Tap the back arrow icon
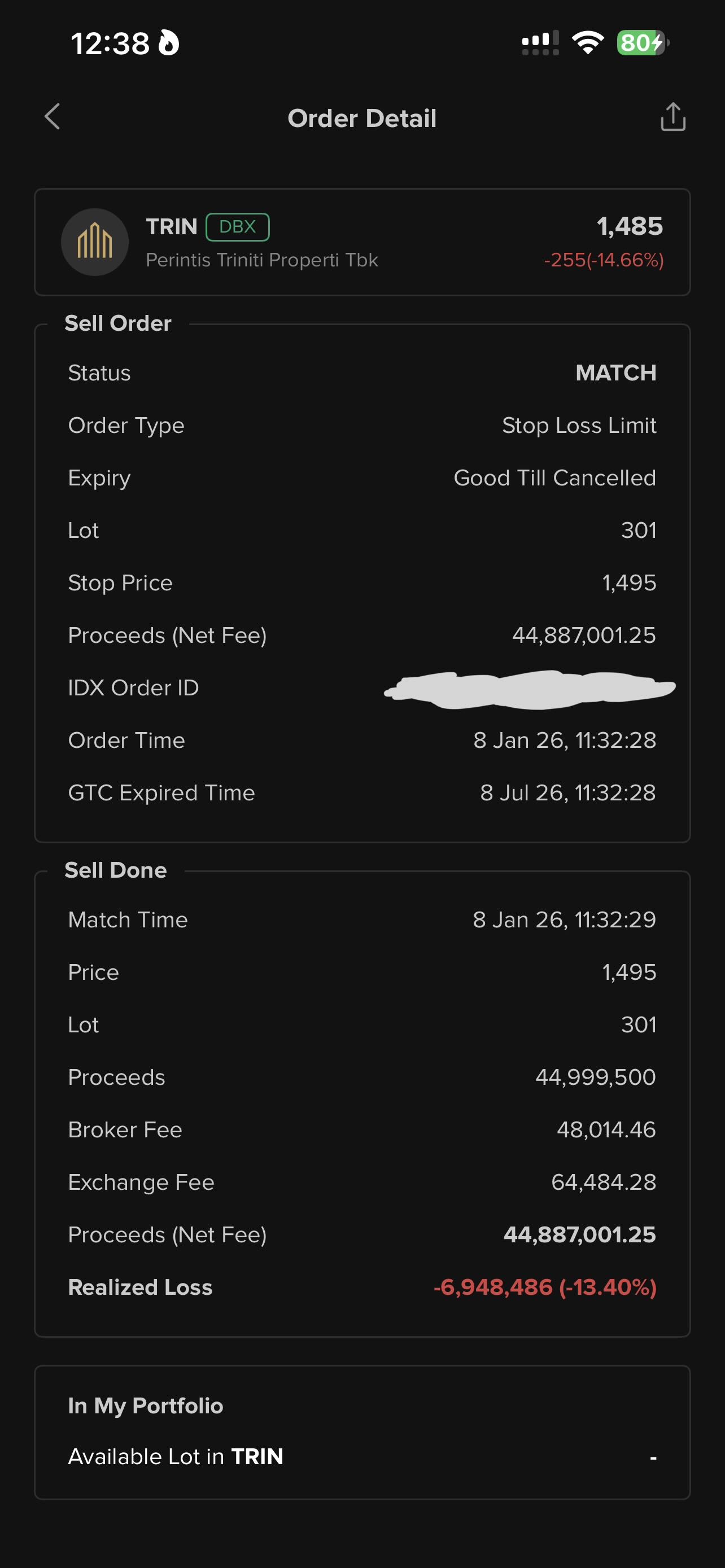725x1568 pixels. [x=53, y=116]
